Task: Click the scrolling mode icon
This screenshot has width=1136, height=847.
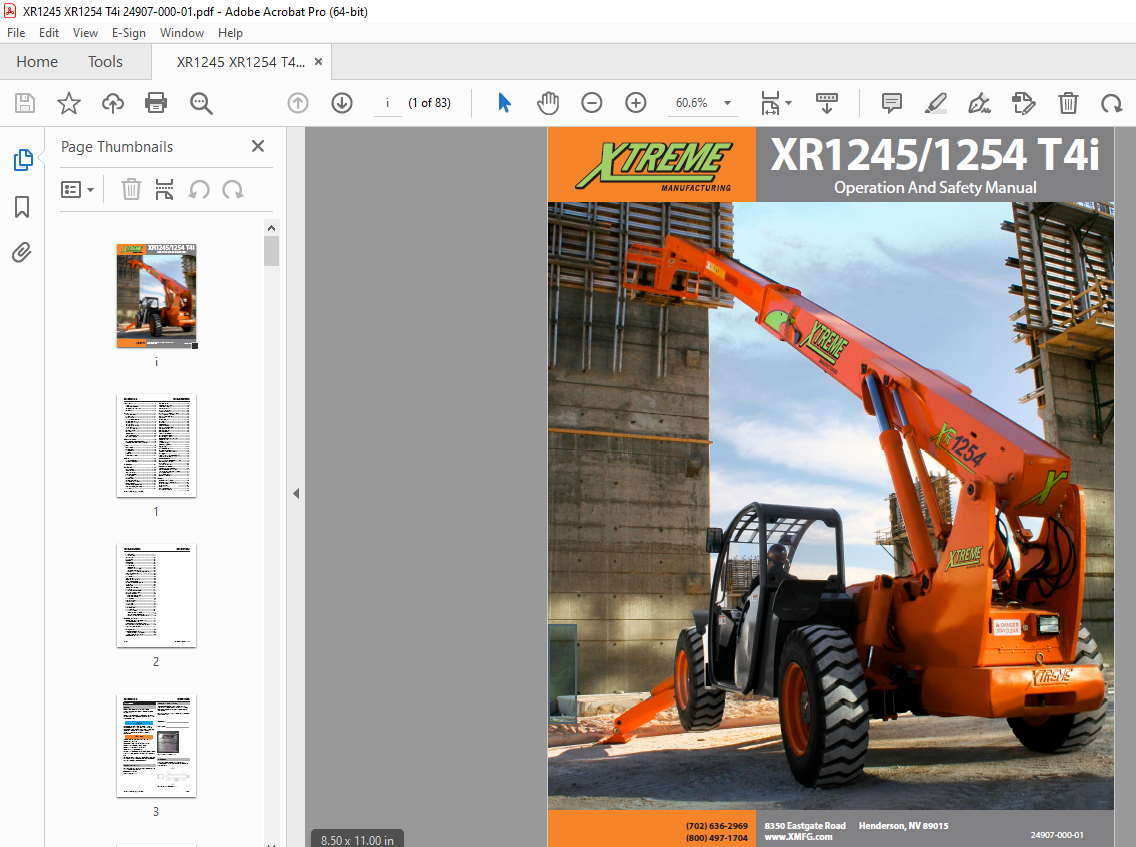Action: 827,103
